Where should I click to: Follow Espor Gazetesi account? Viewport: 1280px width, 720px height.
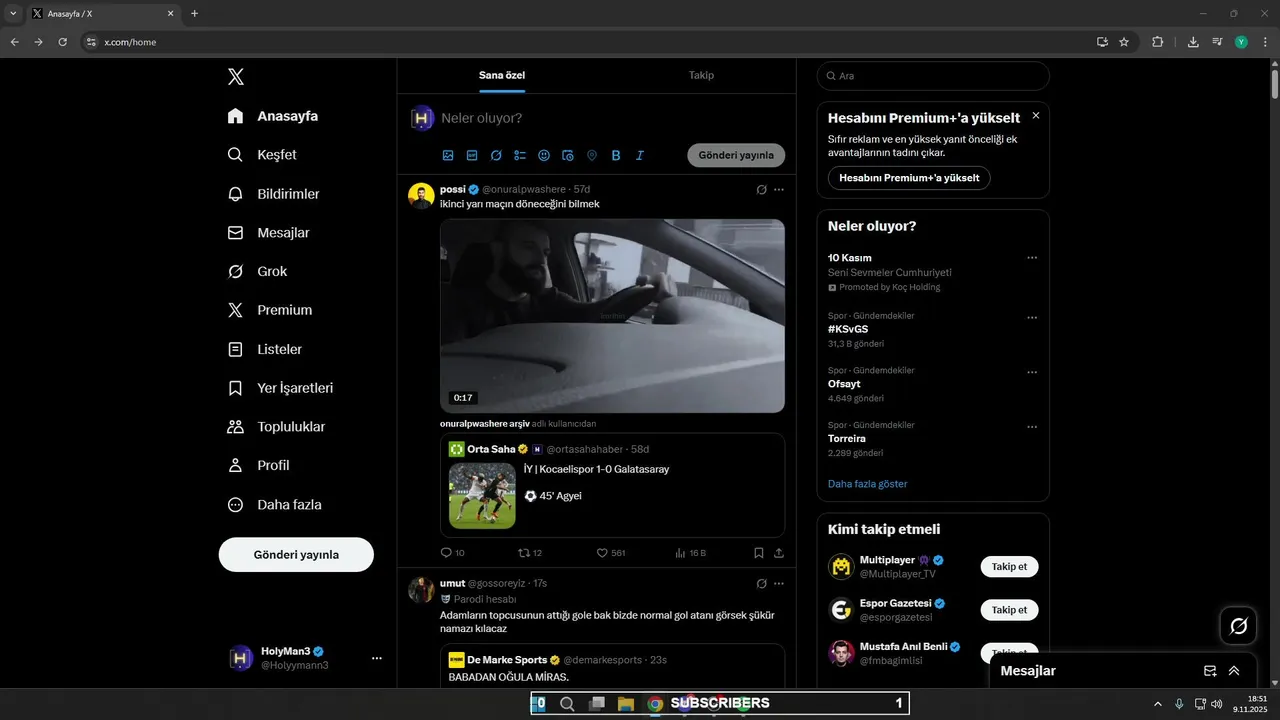coord(1009,610)
